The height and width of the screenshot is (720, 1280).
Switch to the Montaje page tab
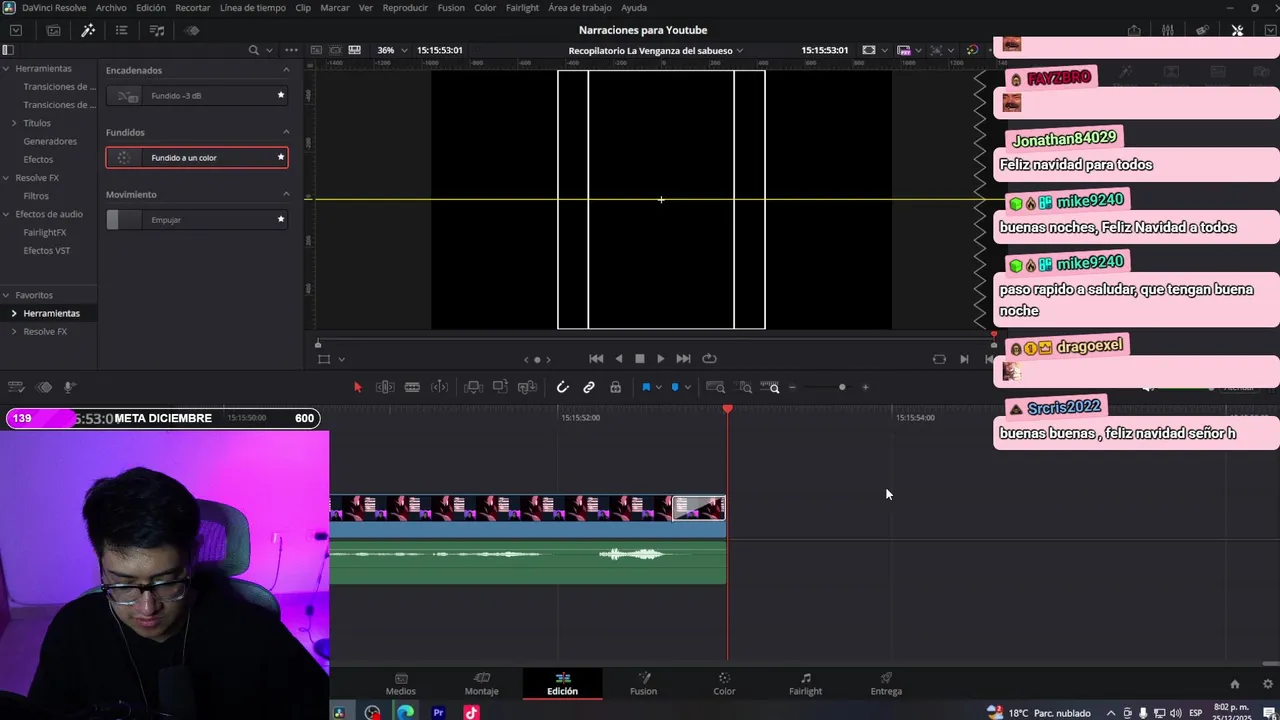481,684
